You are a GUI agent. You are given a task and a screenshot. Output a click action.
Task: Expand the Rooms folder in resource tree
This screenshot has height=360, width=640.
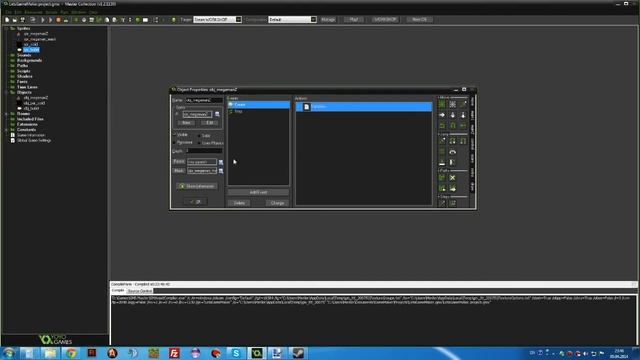pos(6,114)
